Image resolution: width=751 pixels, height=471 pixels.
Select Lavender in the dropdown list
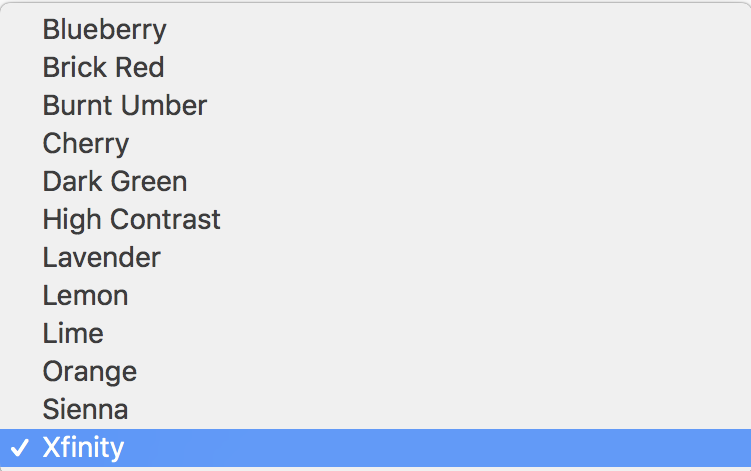pos(101,257)
